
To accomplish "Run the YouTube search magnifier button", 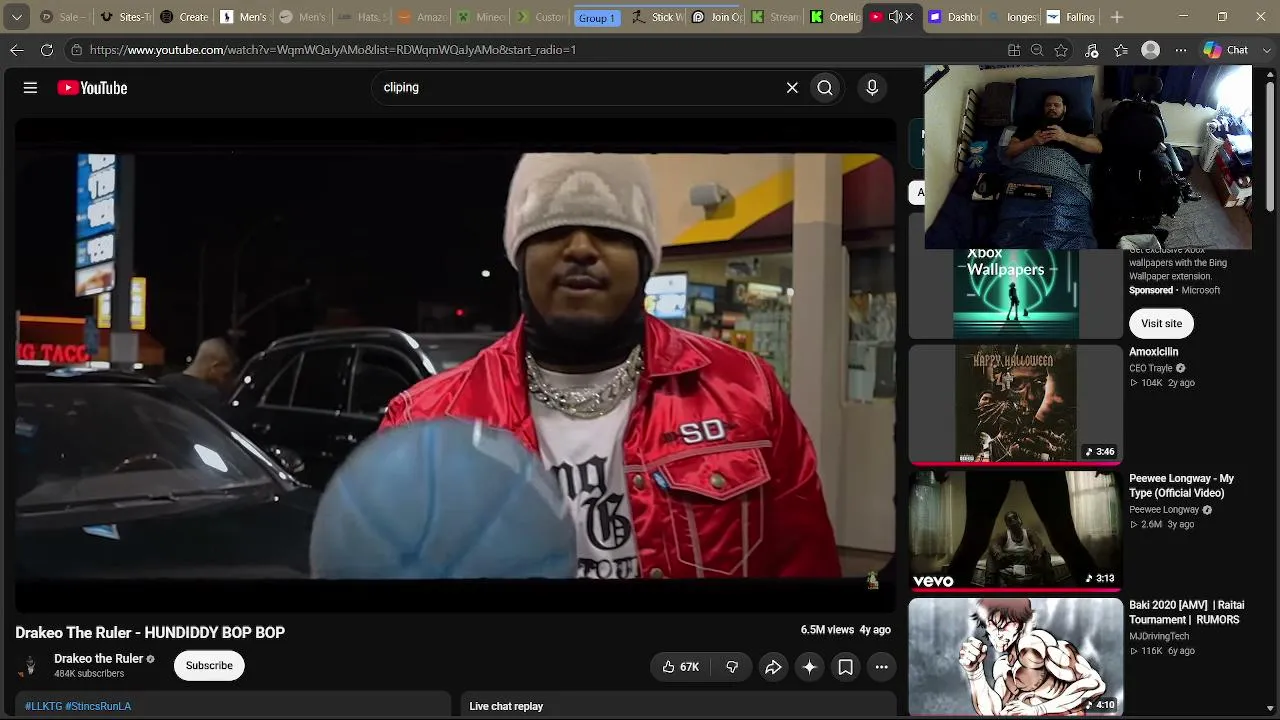I will point(825,88).
